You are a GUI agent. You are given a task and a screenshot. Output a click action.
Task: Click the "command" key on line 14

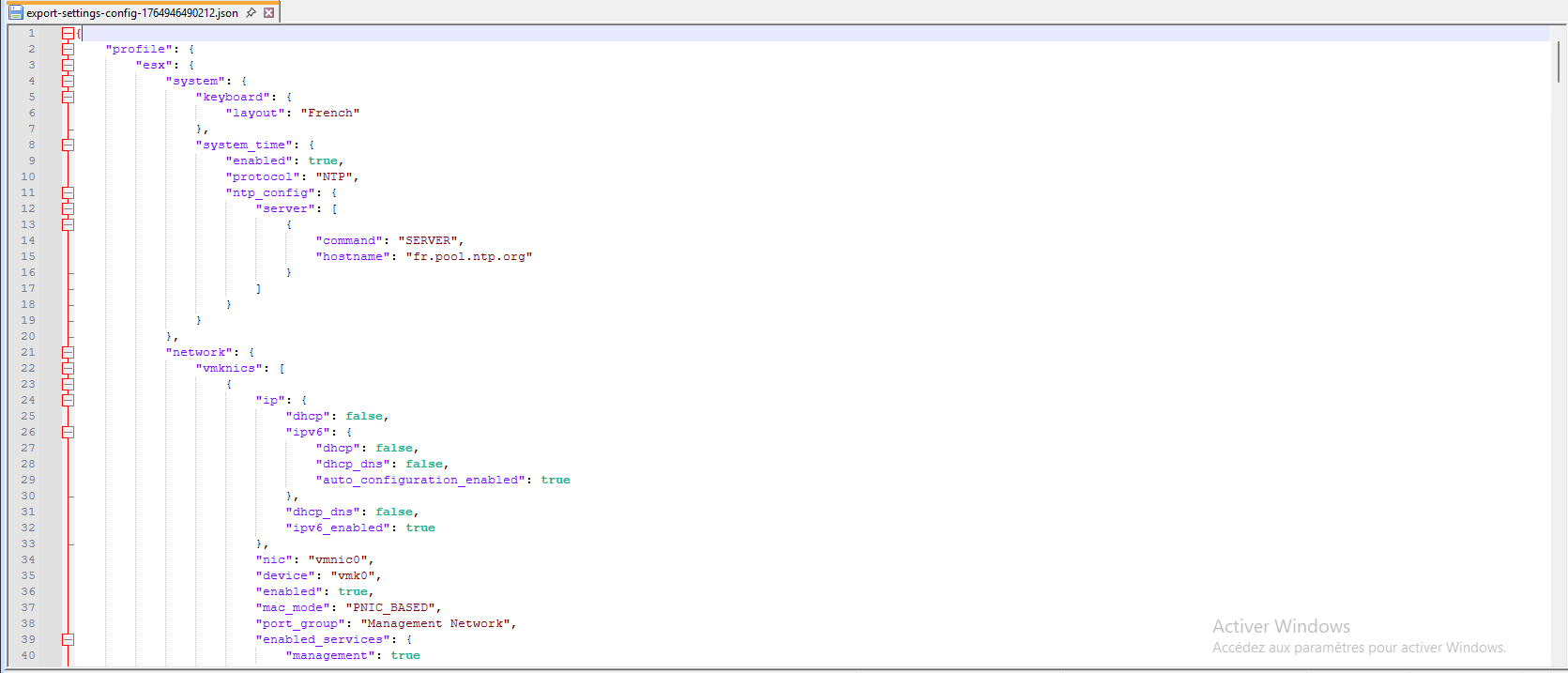coord(349,240)
